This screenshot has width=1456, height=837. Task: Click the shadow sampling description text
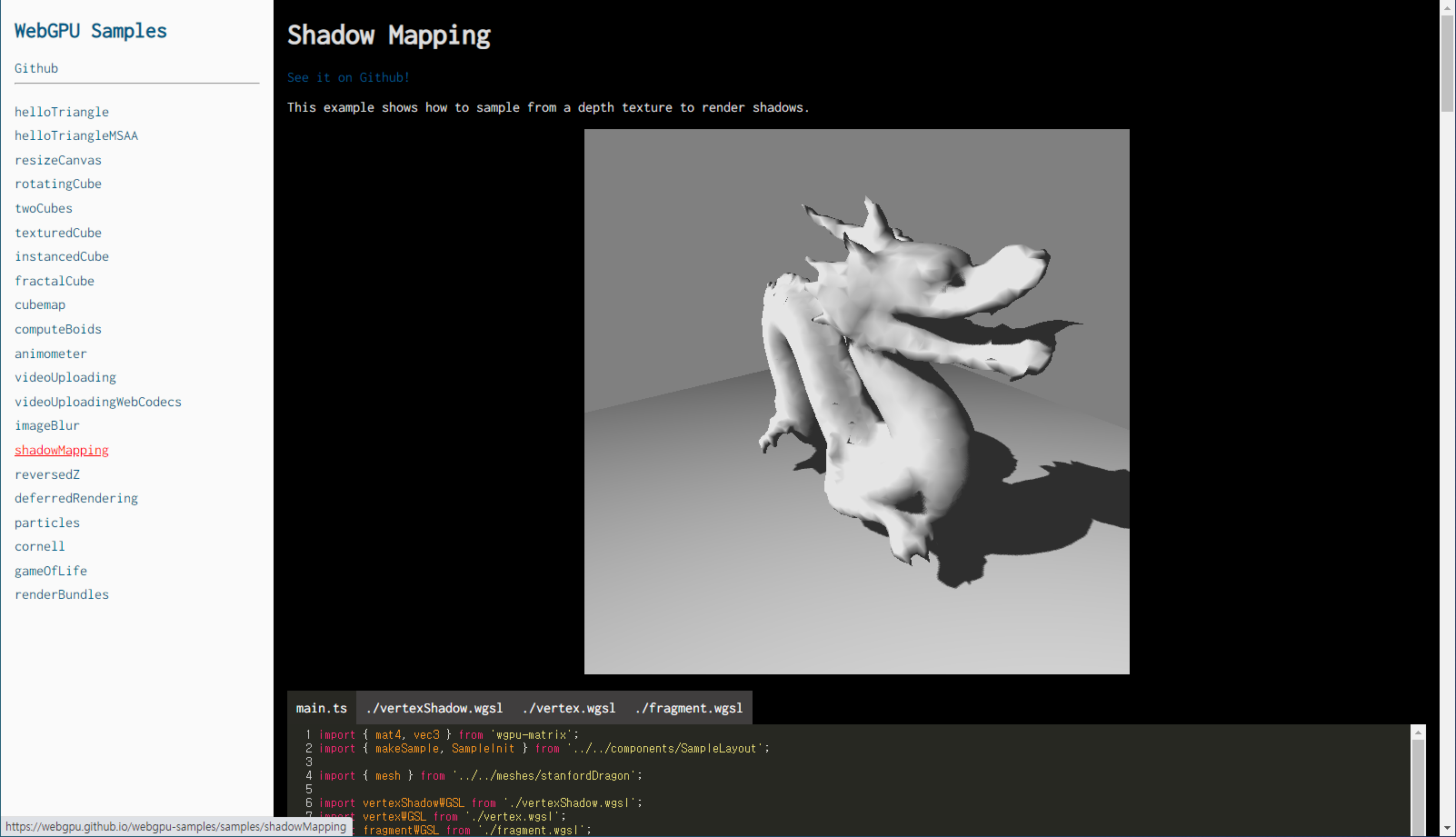(x=548, y=107)
